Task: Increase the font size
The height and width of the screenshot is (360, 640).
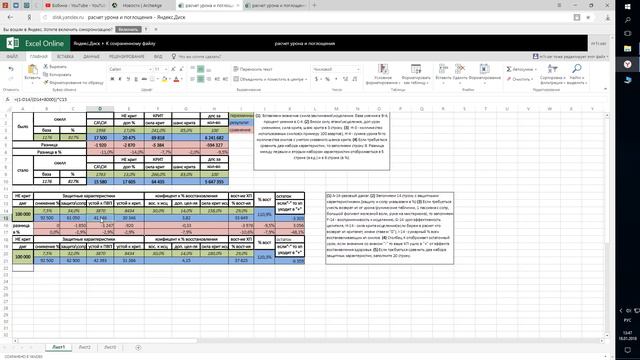Action: pyautogui.click(x=173, y=69)
